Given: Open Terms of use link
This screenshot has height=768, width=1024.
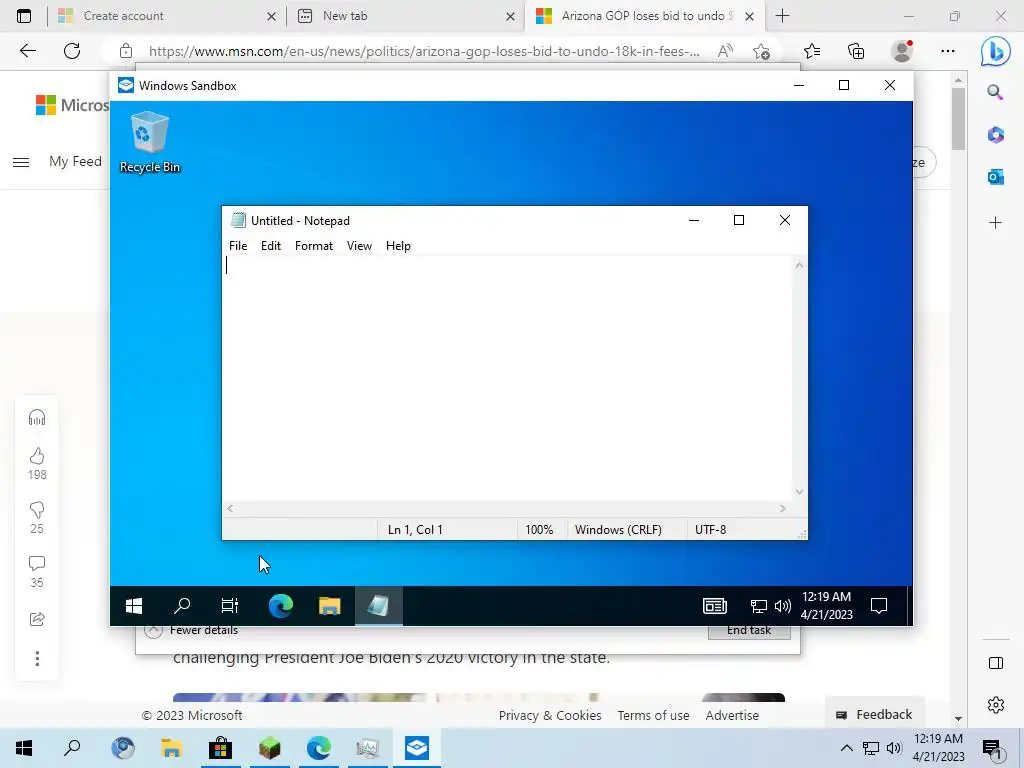Looking at the screenshot, I should 653,715.
